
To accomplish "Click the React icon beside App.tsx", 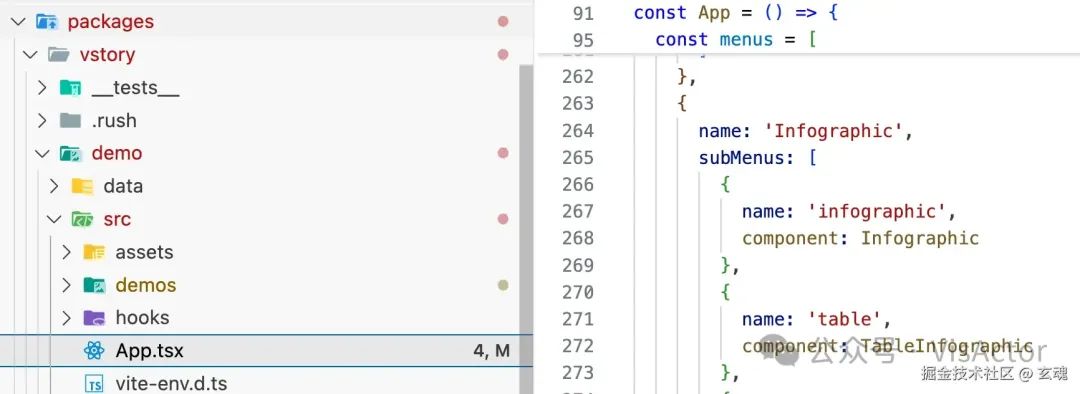I will tap(94, 351).
